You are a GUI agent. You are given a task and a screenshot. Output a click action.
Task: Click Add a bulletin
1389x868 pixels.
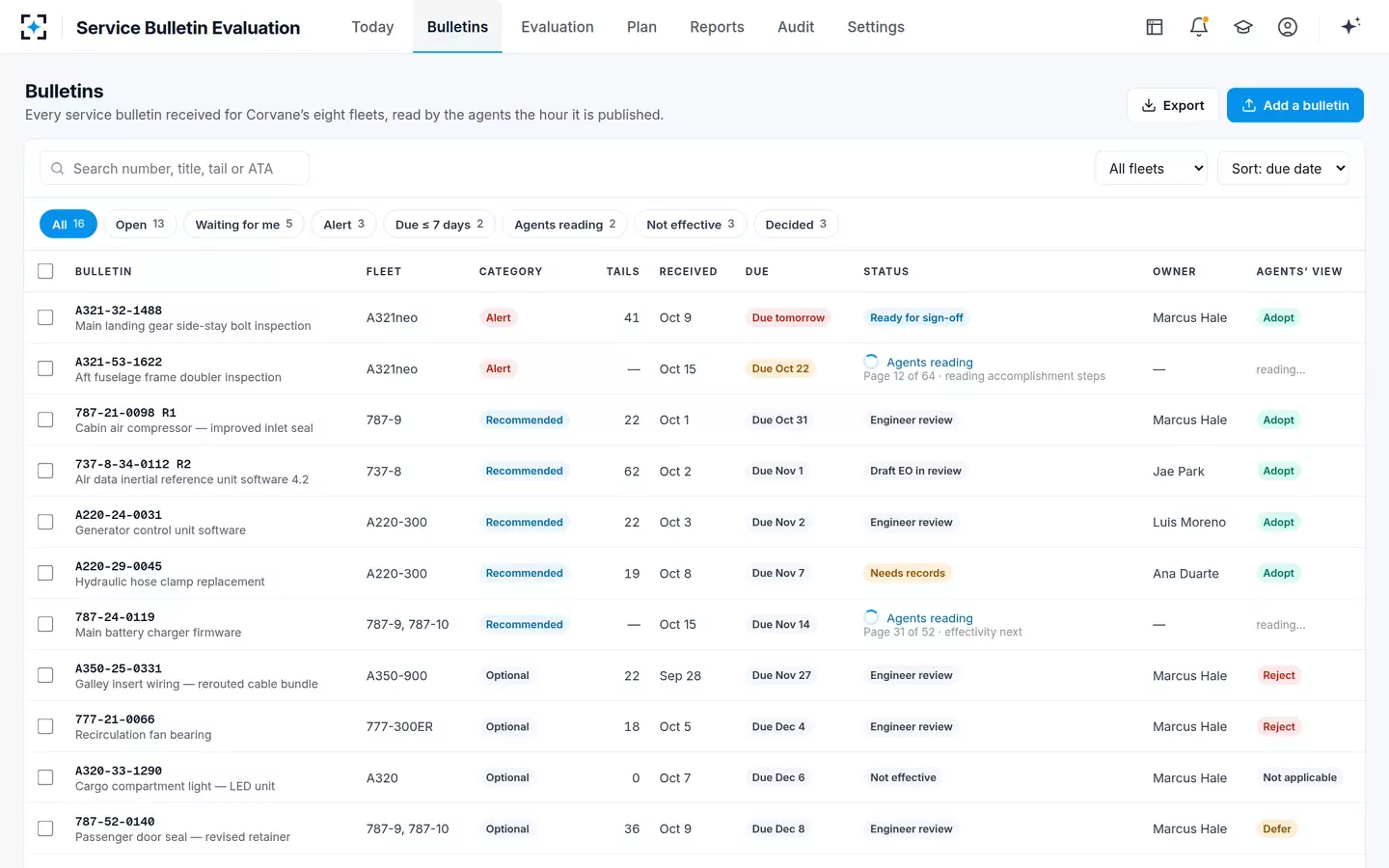tap(1295, 105)
